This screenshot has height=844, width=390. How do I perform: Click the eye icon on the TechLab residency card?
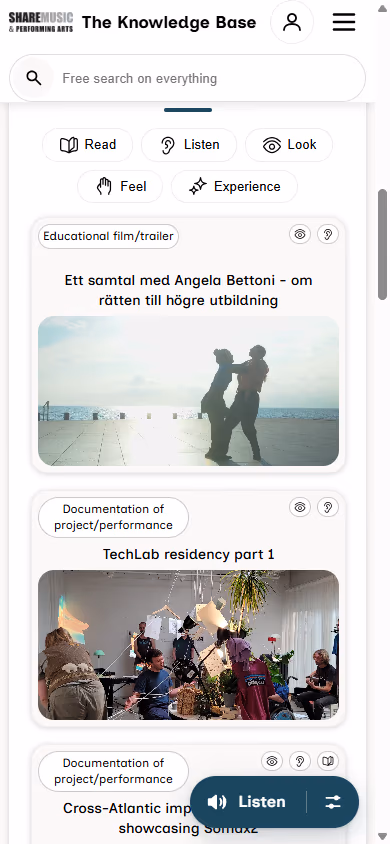[300, 507]
